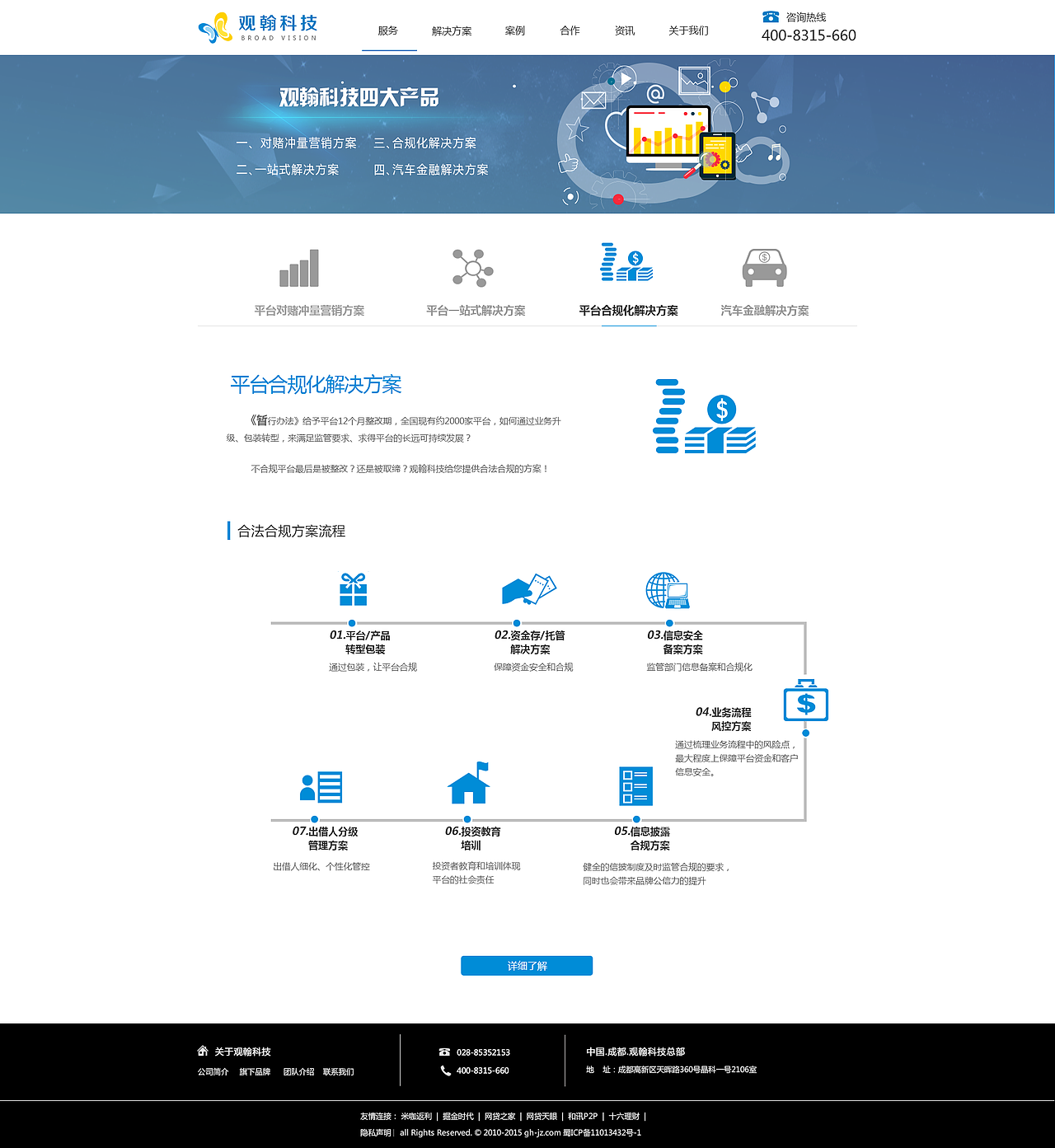Select the bar chart icon for 平台对赌冲量营销方案
This screenshot has height=1148, width=1055.
coord(299,268)
